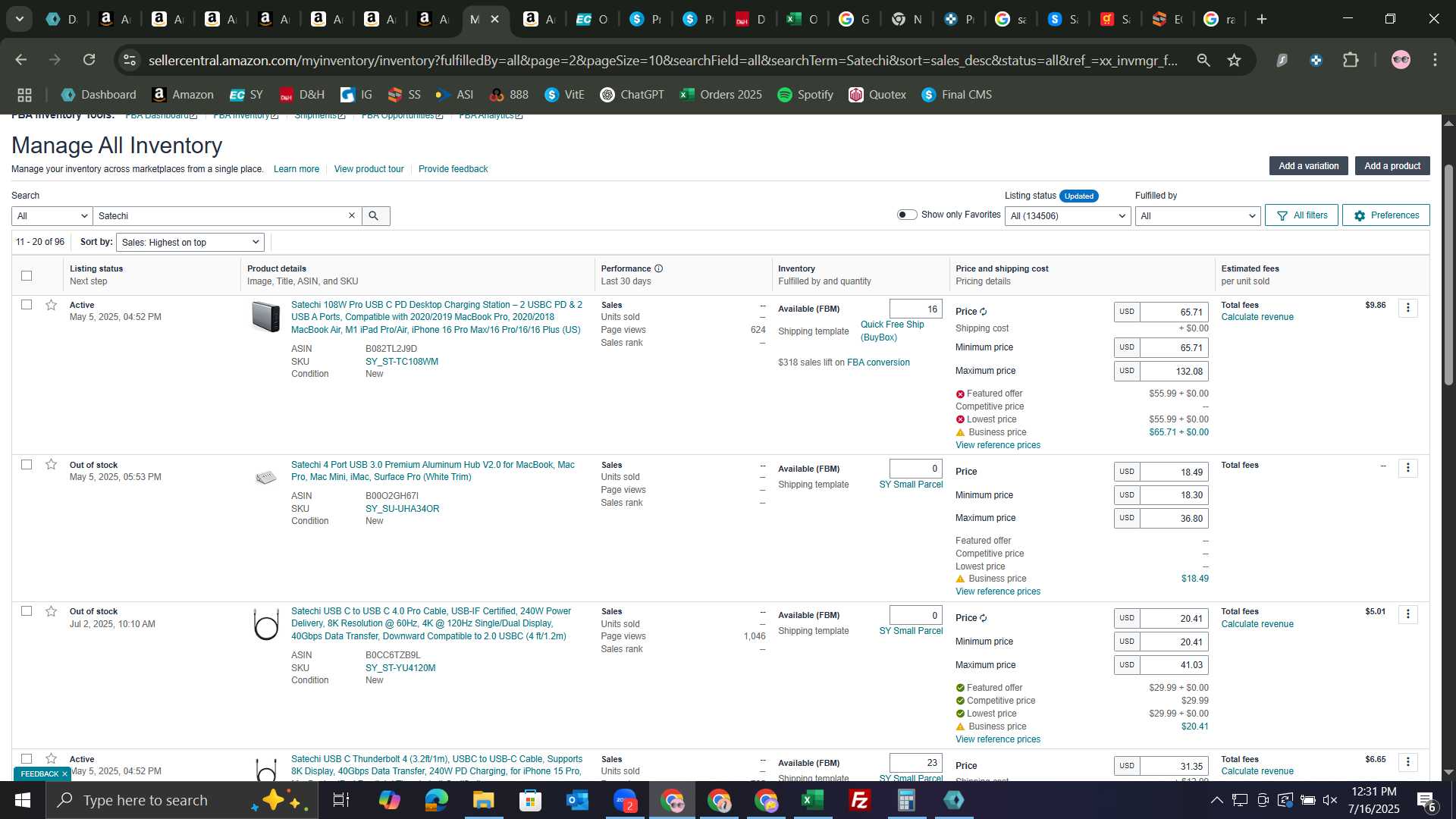The image size is (1456, 819).
Task: Expand the browser tab search chevron
Action: tap(19, 19)
